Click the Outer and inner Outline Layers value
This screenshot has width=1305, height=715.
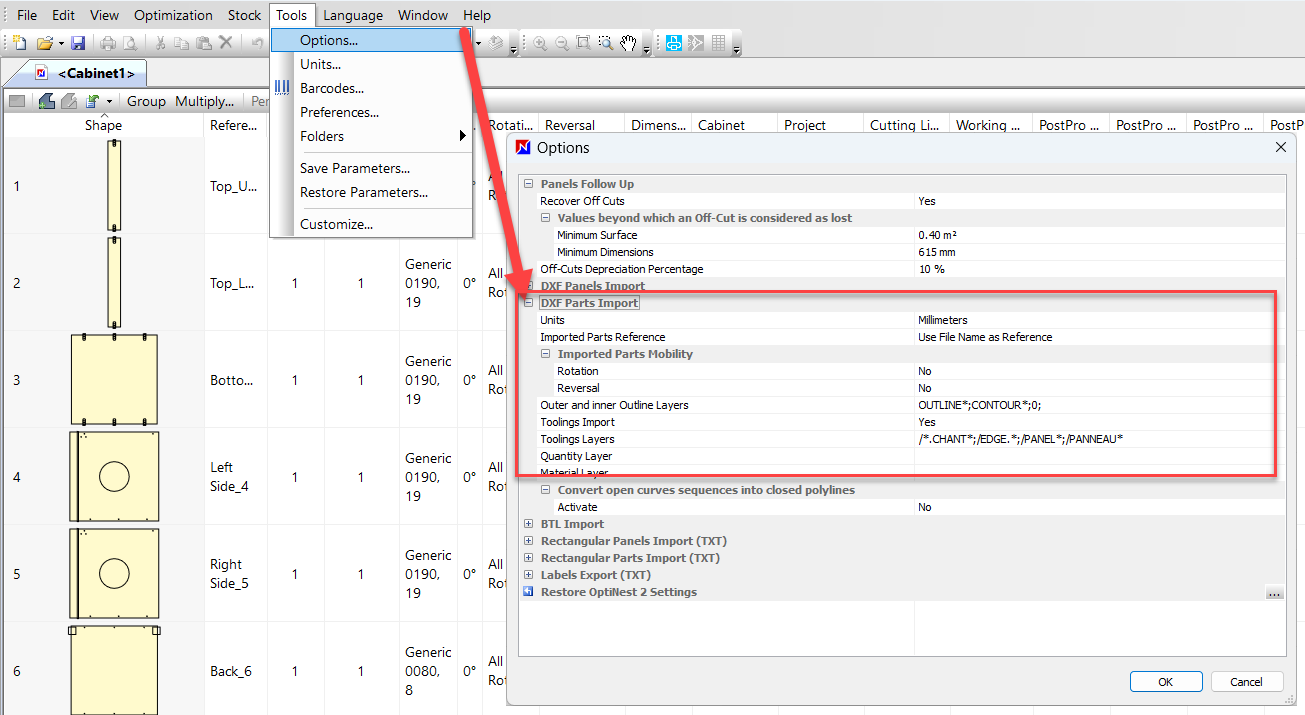click(x=1099, y=405)
